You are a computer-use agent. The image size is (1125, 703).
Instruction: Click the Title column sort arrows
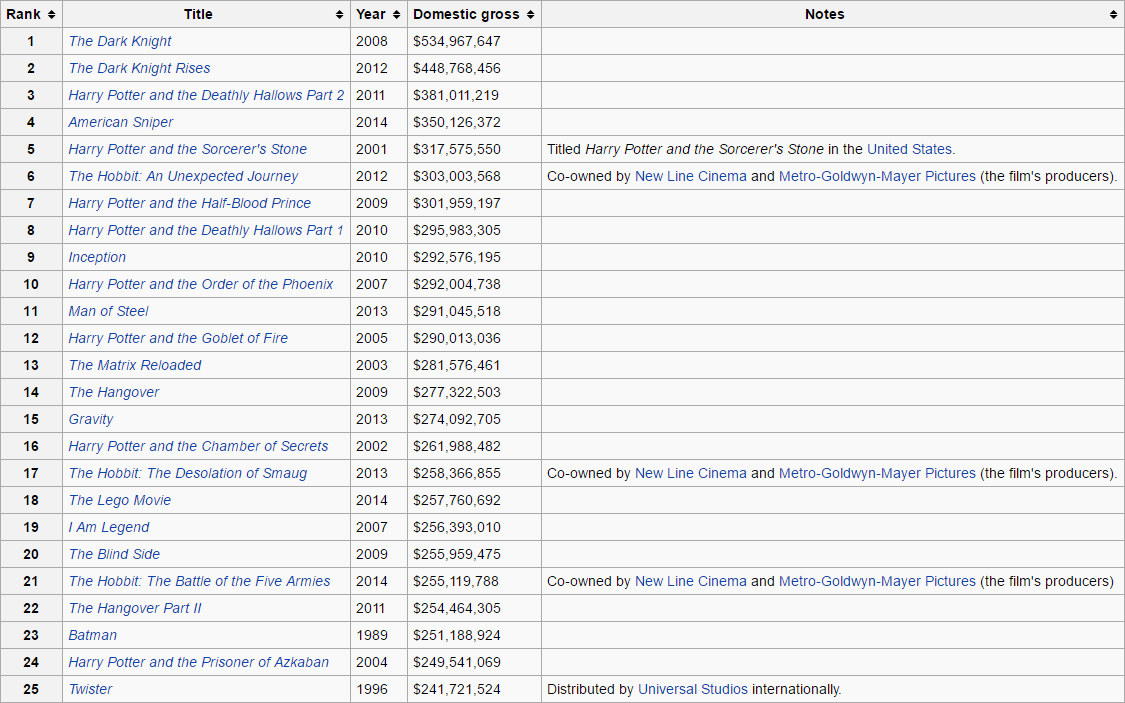click(x=340, y=15)
